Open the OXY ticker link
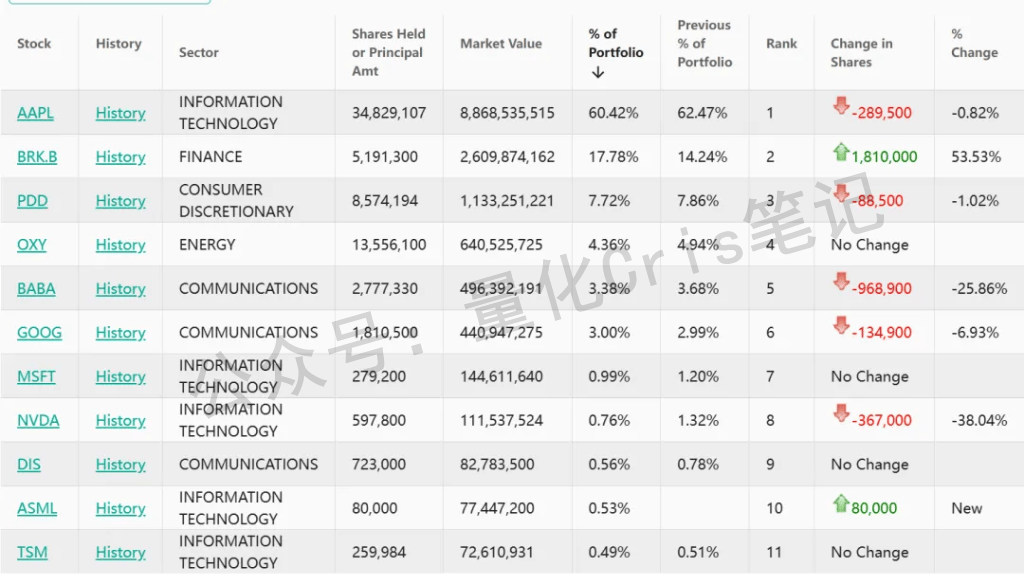This screenshot has height=574, width=1024. coord(32,245)
